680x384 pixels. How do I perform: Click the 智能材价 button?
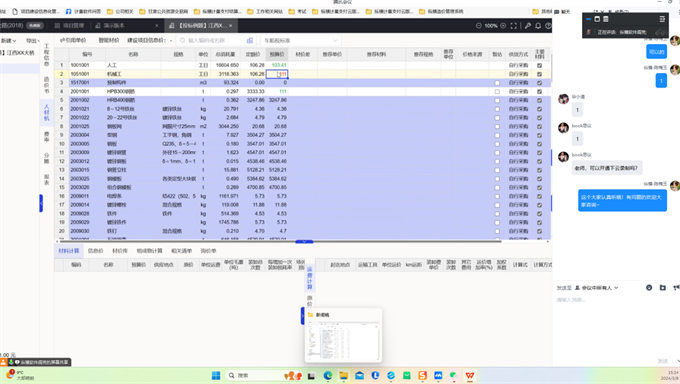[x=108, y=40]
